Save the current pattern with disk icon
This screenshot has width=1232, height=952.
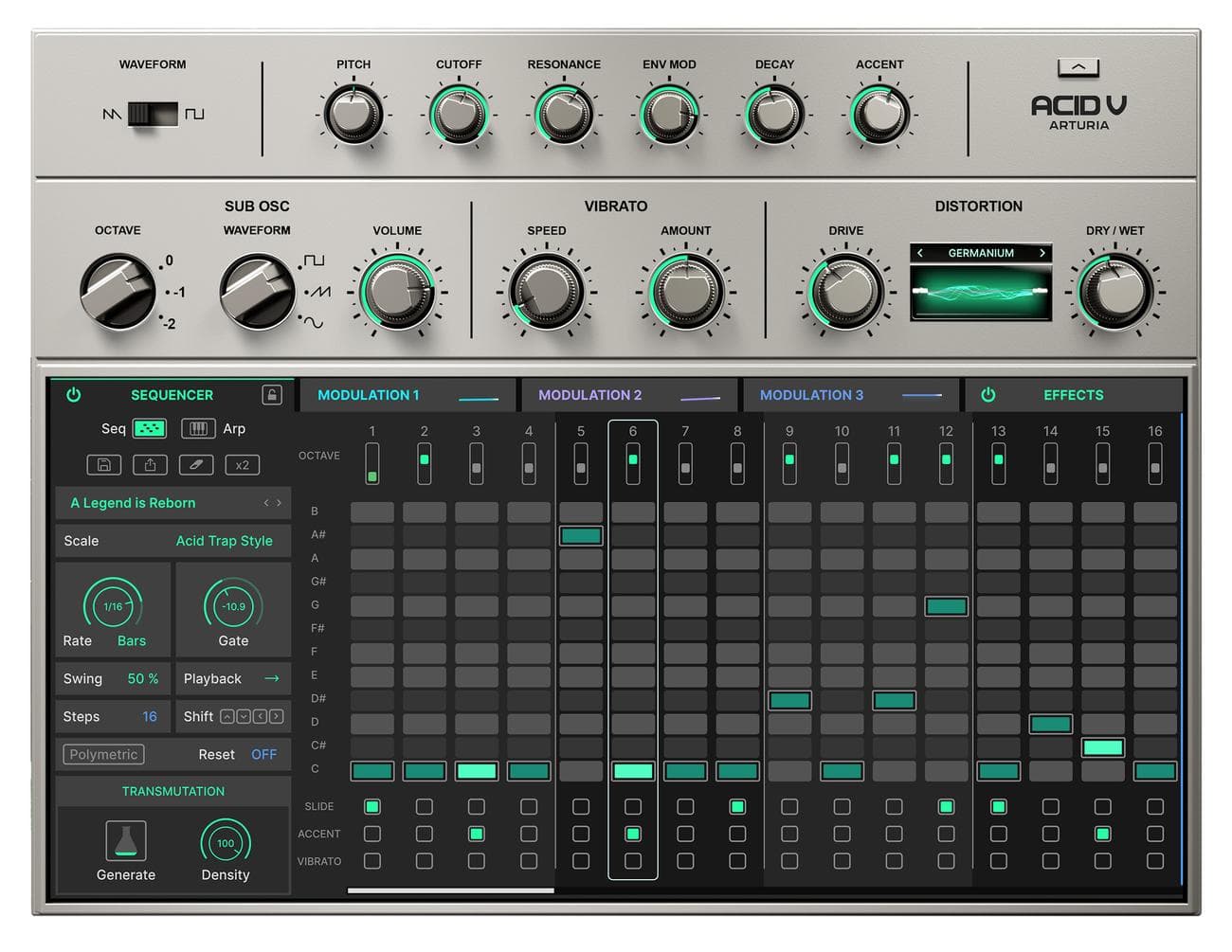104,464
